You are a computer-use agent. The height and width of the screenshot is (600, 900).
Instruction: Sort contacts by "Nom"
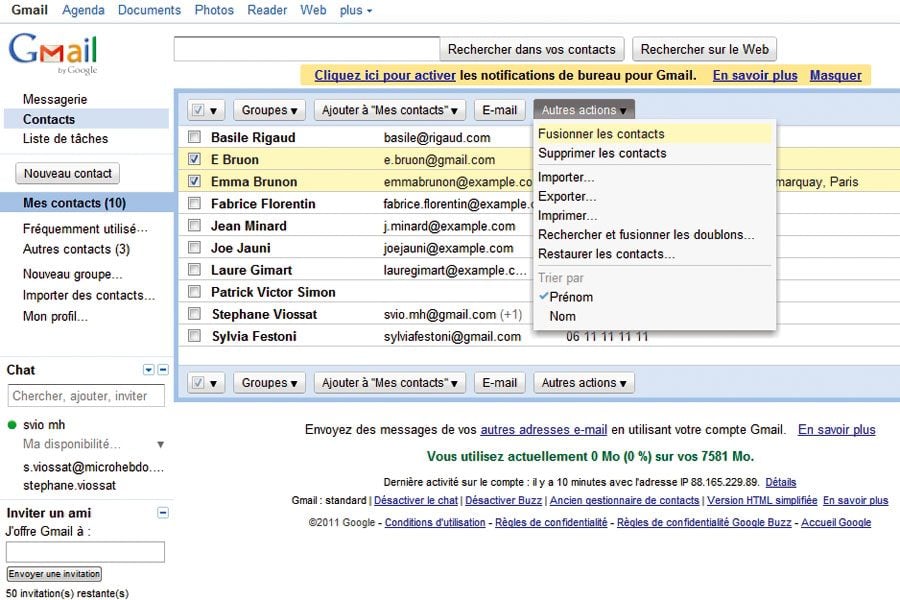563,317
